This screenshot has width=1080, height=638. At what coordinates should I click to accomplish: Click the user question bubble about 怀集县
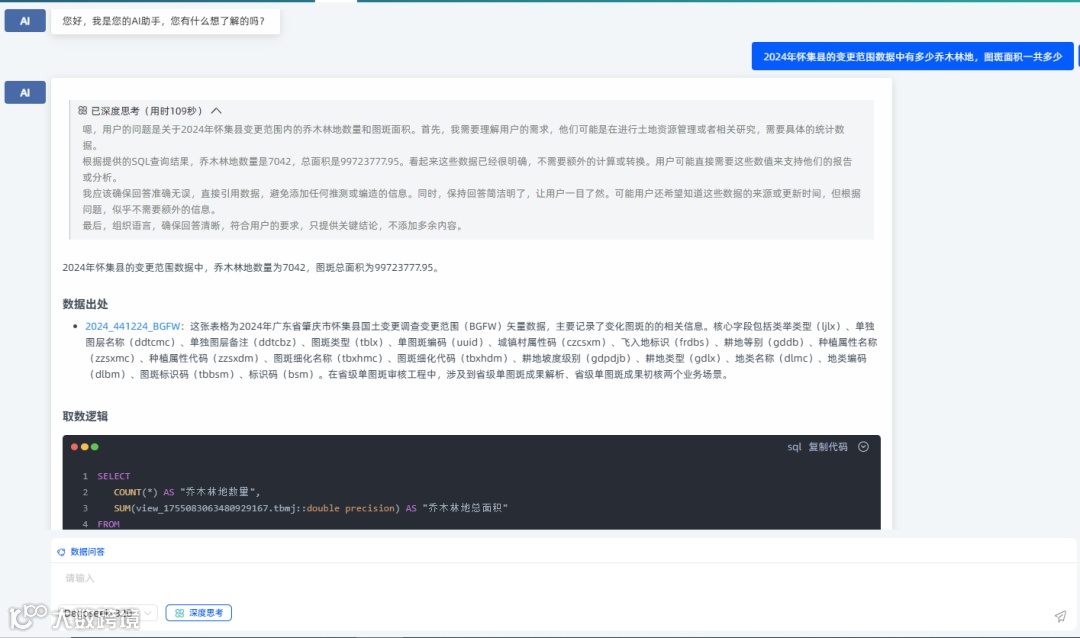click(913, 56)
